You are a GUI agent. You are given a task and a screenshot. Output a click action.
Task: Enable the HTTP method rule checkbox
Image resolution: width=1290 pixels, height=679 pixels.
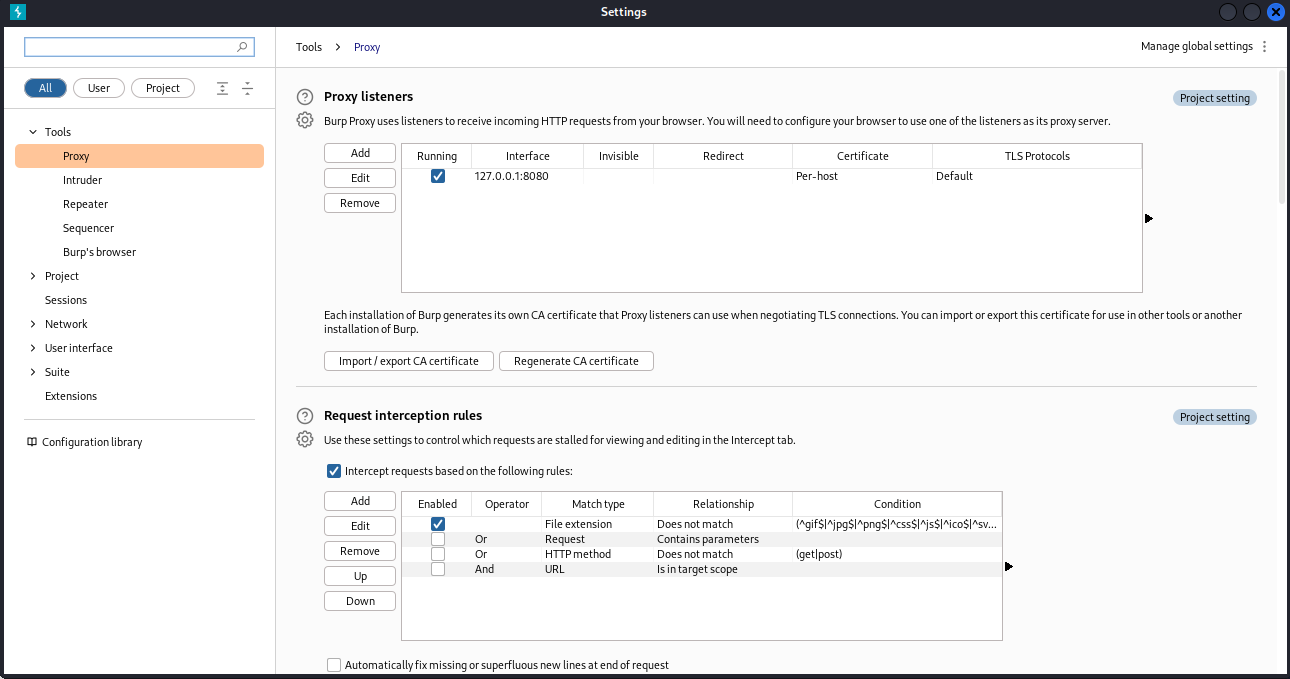click(438, 554)
